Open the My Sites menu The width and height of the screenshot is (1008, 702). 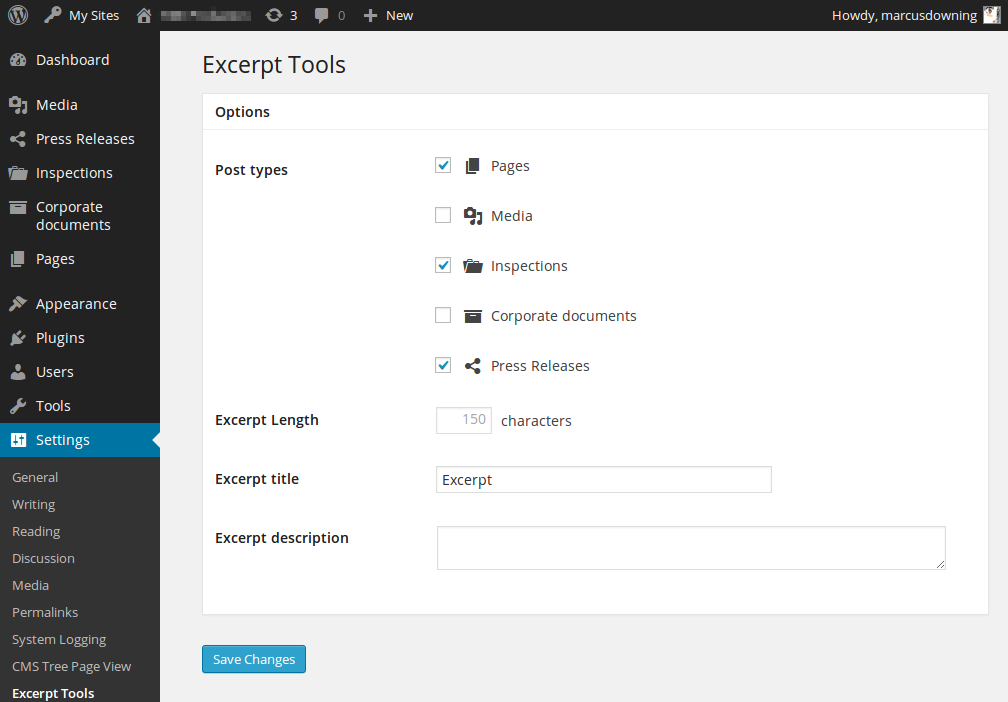tap(81, 15)
